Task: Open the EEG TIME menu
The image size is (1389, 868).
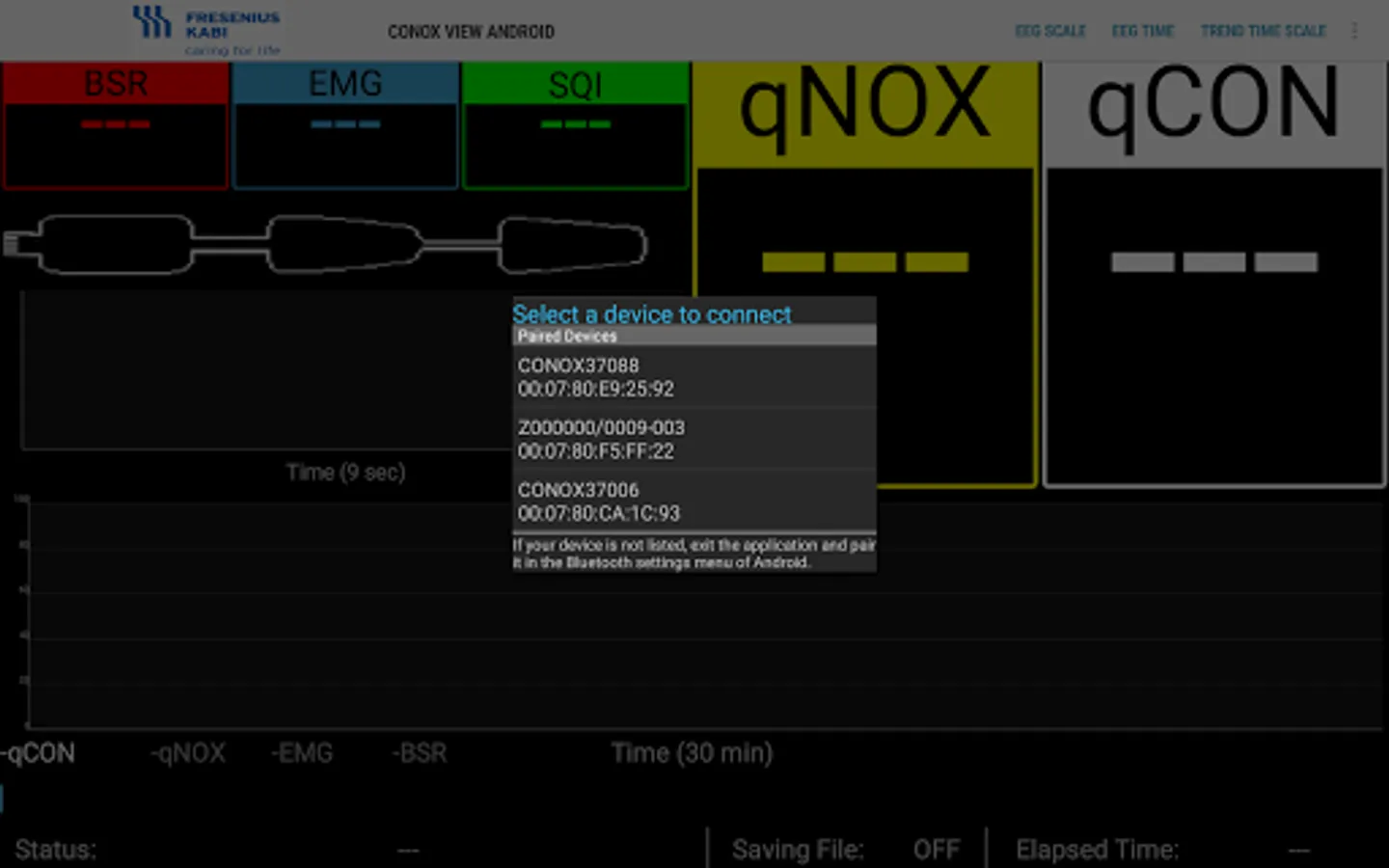Action: (x=1143, y=31)
